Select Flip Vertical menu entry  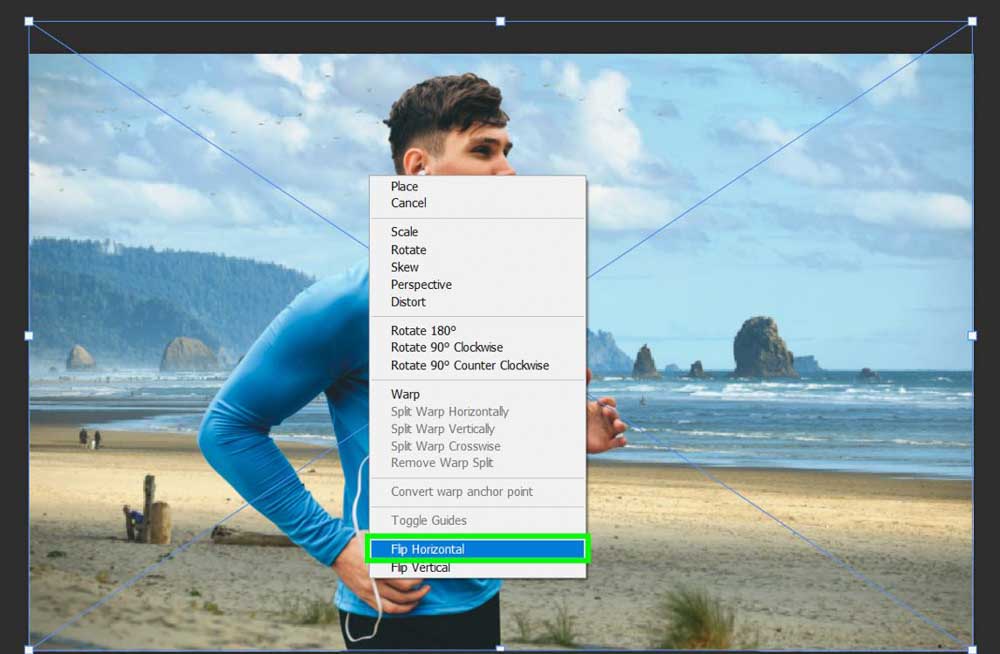point(477,568)
